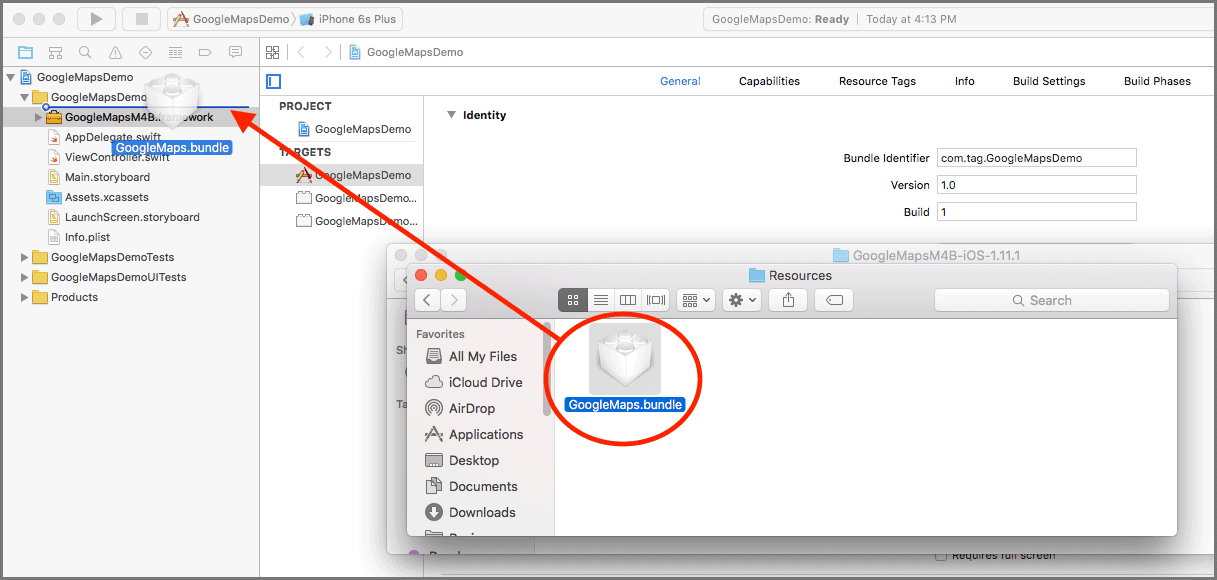Open the Breakpoint navigator

(206, 52)
